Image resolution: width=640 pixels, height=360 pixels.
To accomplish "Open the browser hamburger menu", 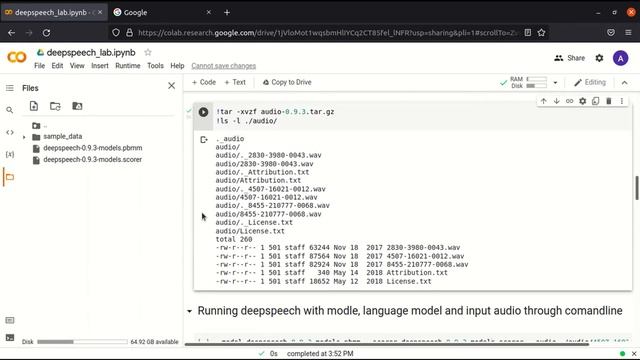I will (x=628, y=33).
